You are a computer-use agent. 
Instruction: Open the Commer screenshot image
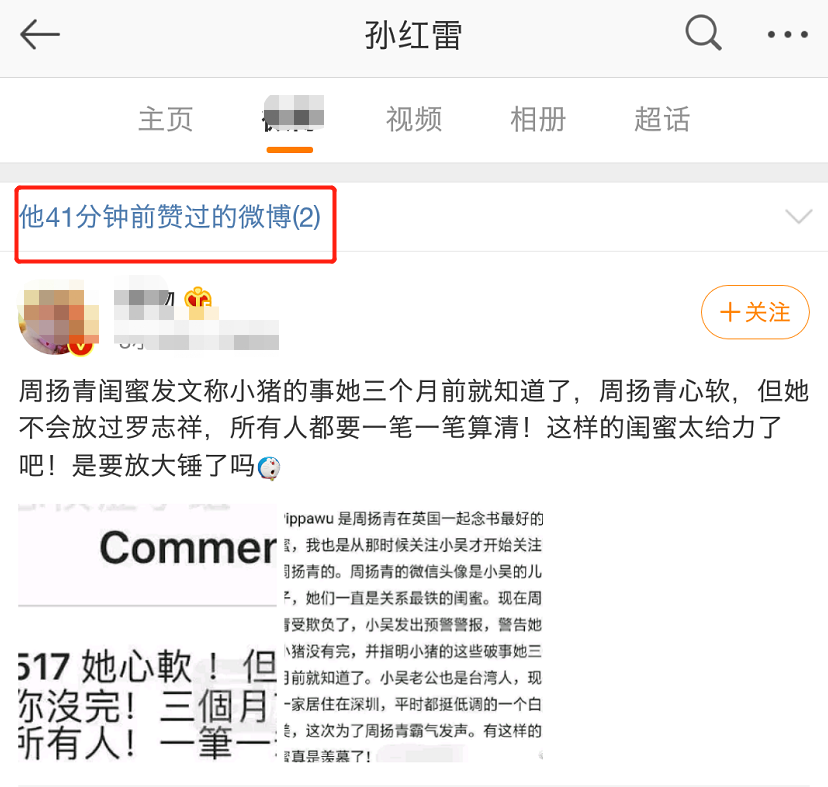pyautogui.click(x=147, y=632)
